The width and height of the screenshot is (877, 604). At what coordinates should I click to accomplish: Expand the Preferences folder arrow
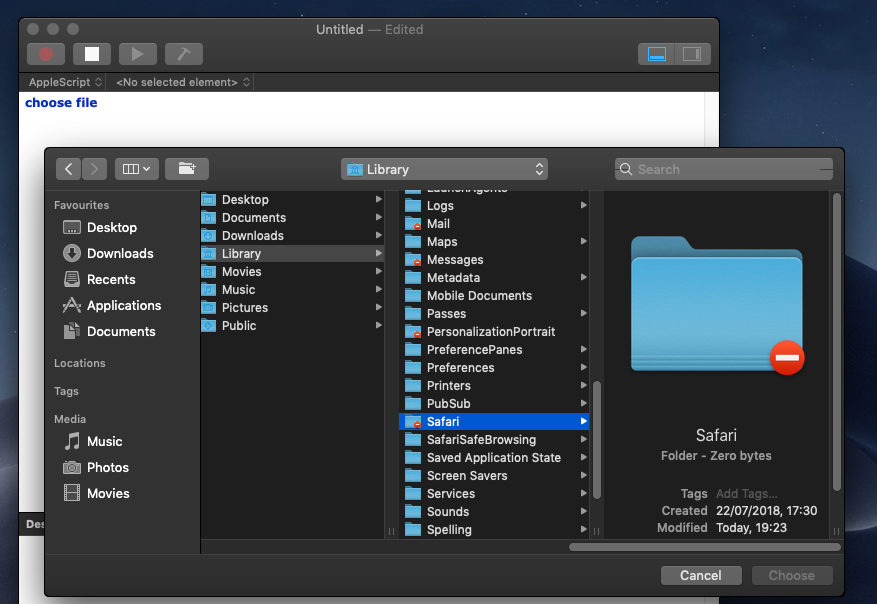coord(583,368)
